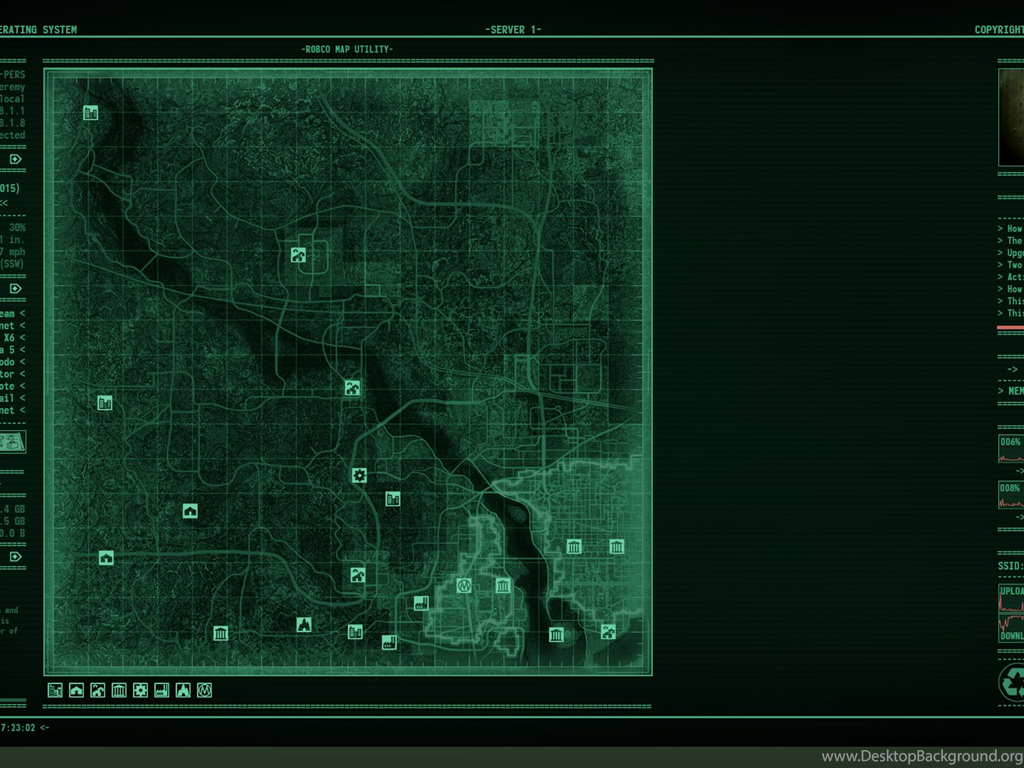This screenshot has width=1024, height=768.
Task: Click the topmost arrow button in the left panel
Action: point(16,159)
